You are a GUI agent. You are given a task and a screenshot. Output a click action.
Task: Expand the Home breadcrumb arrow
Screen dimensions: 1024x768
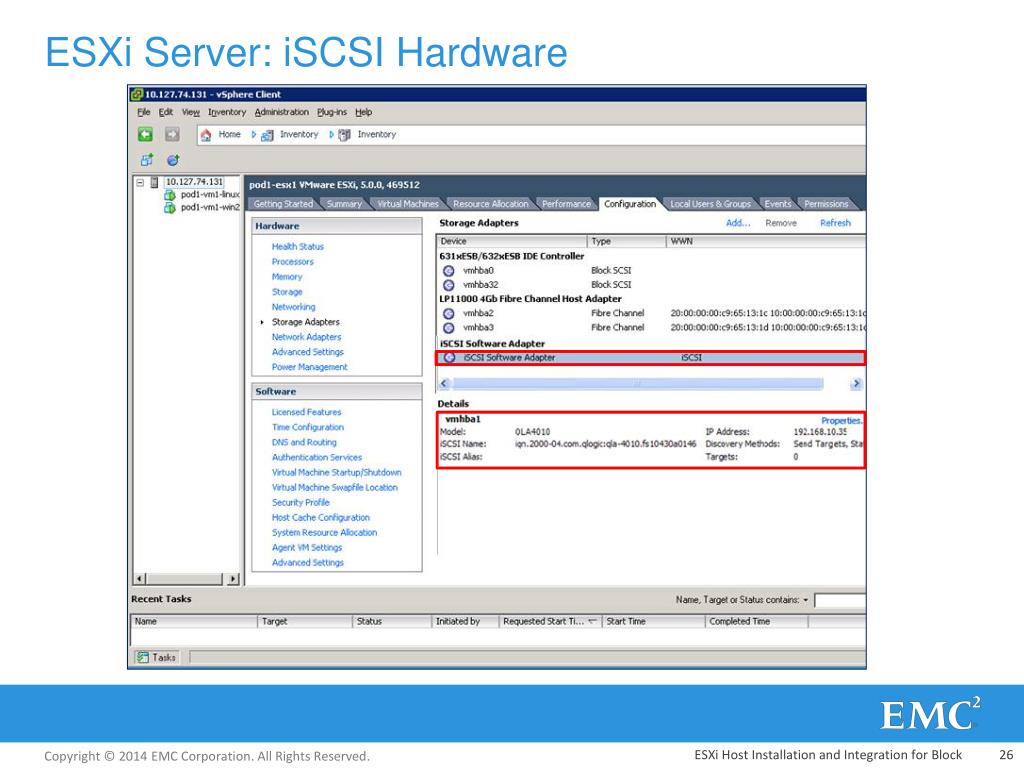click(x=253, y=135)
